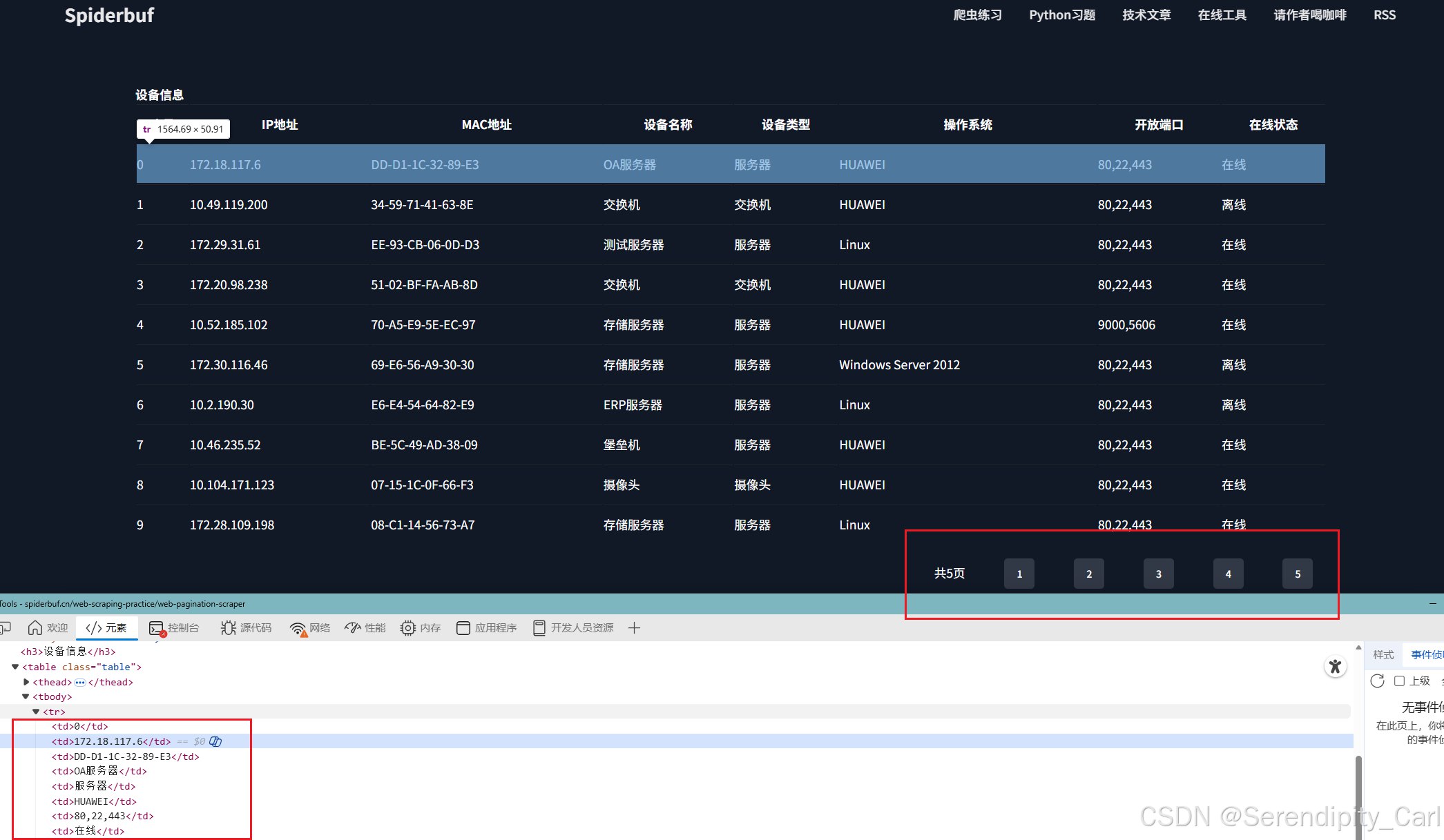
Task: Collapse the <tbody> node in the Elements tree
Action: click(25, 696)
